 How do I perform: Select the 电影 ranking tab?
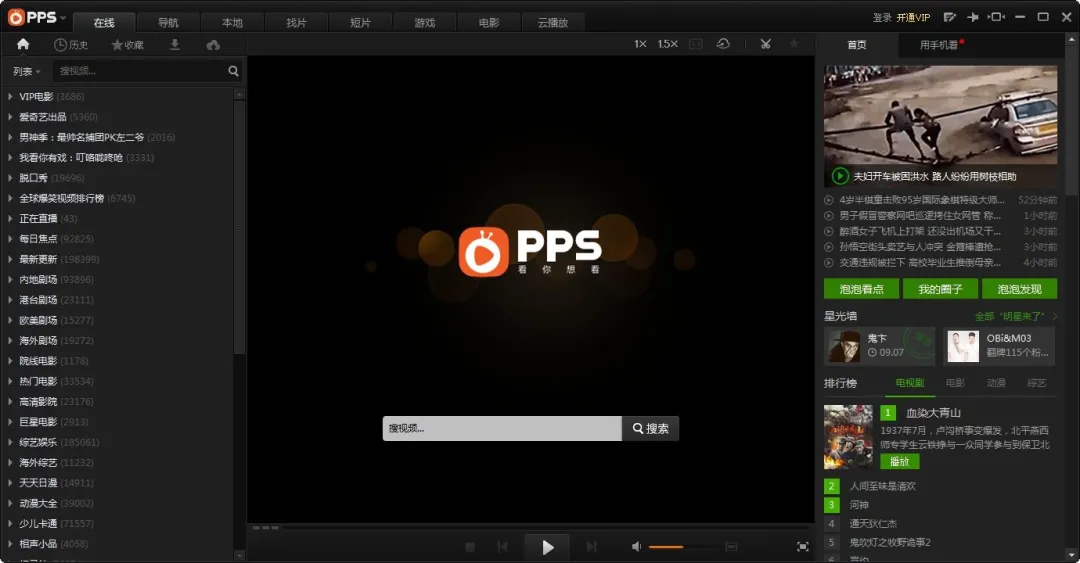[x=955, y=383]
